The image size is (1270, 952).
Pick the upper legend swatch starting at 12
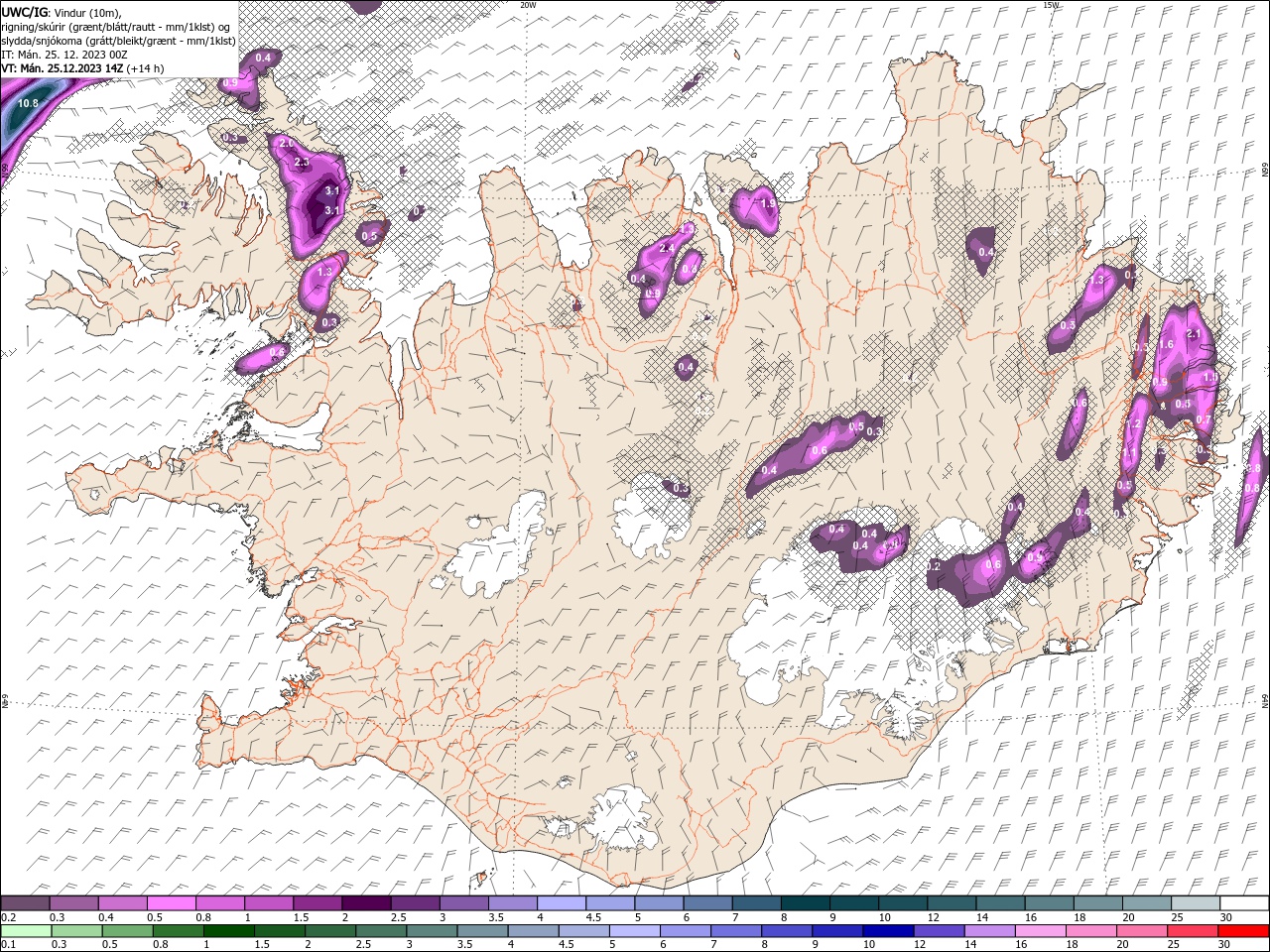click(x=952, y=903)
